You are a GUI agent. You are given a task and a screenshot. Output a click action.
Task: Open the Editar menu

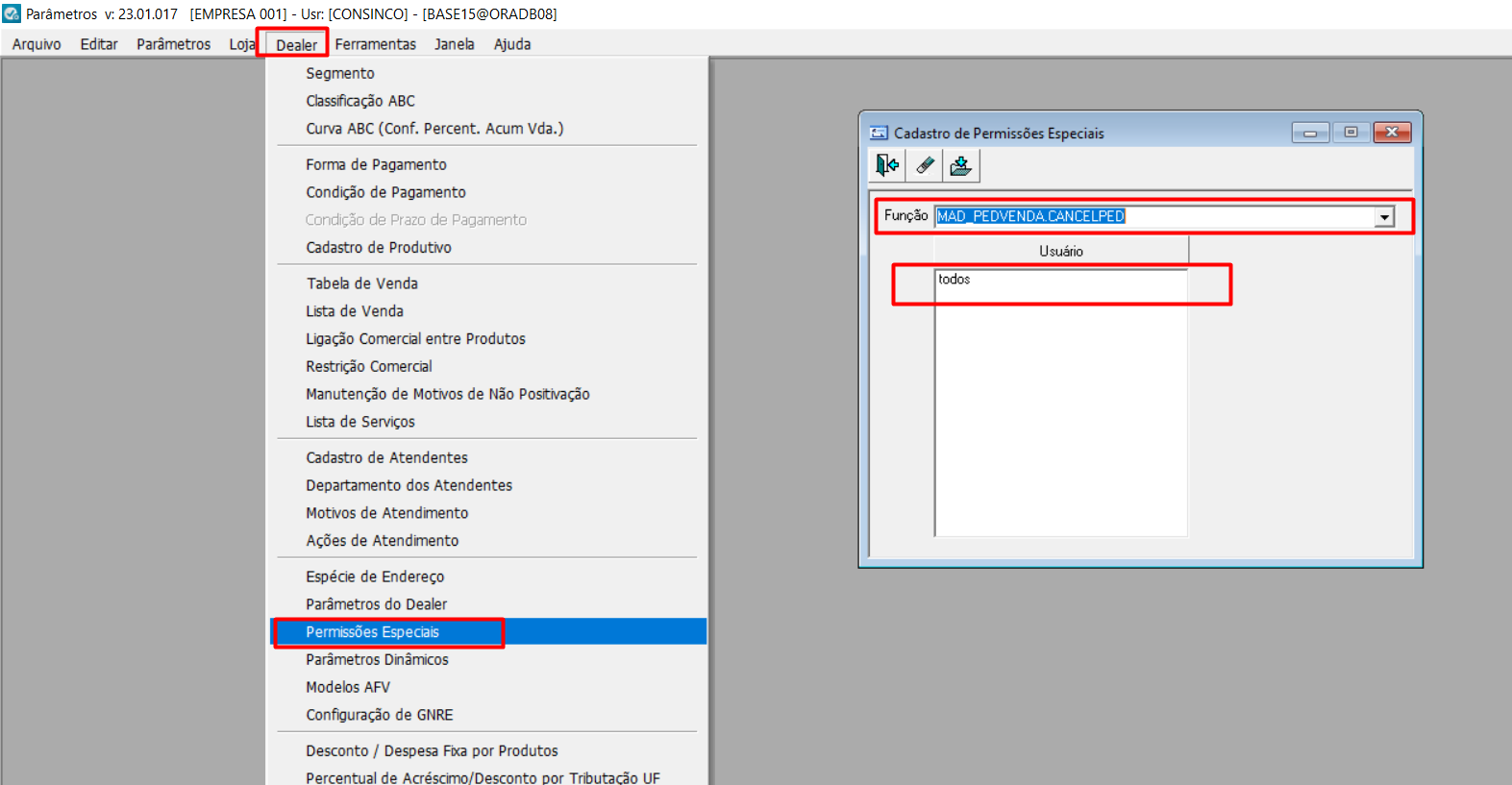click(x=99, y=44)
